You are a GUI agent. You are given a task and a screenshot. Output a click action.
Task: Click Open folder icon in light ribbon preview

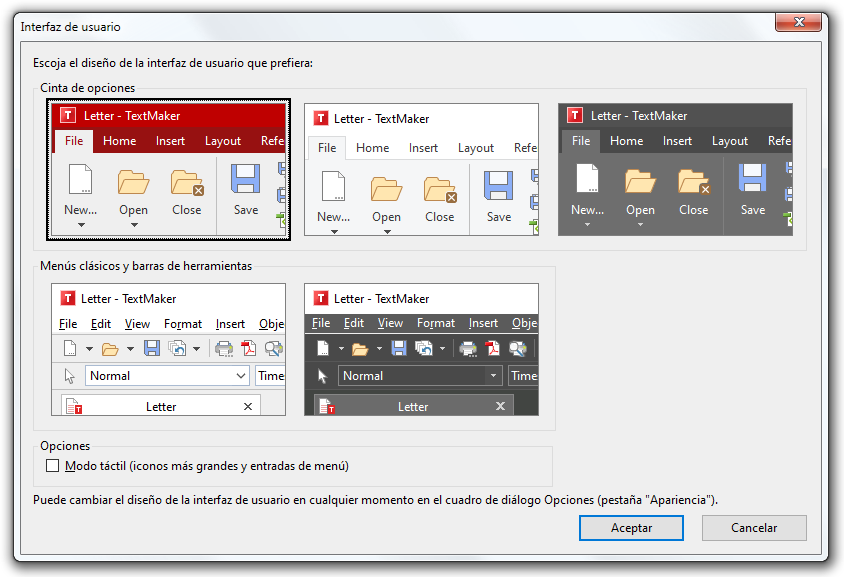[x=386, y=189]
